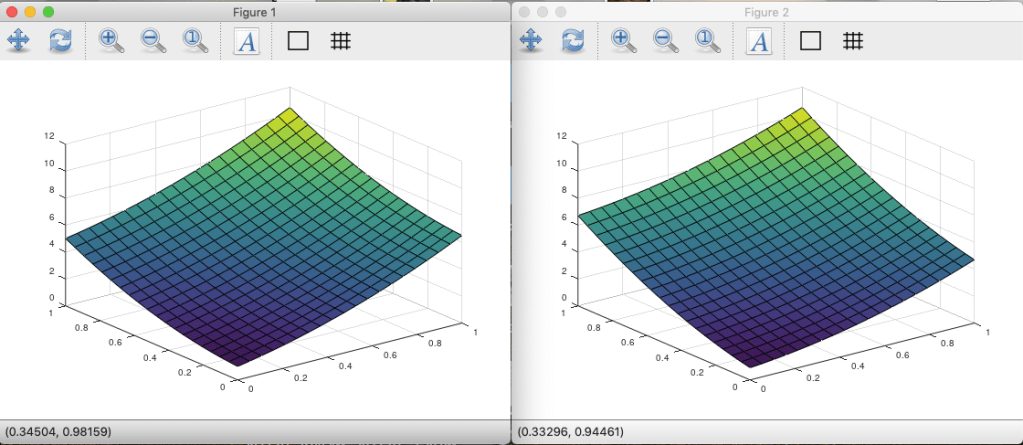The image size is (1023, 445).
Task: Choose the insert text tool in Figure 2
Action: point(758,41)
